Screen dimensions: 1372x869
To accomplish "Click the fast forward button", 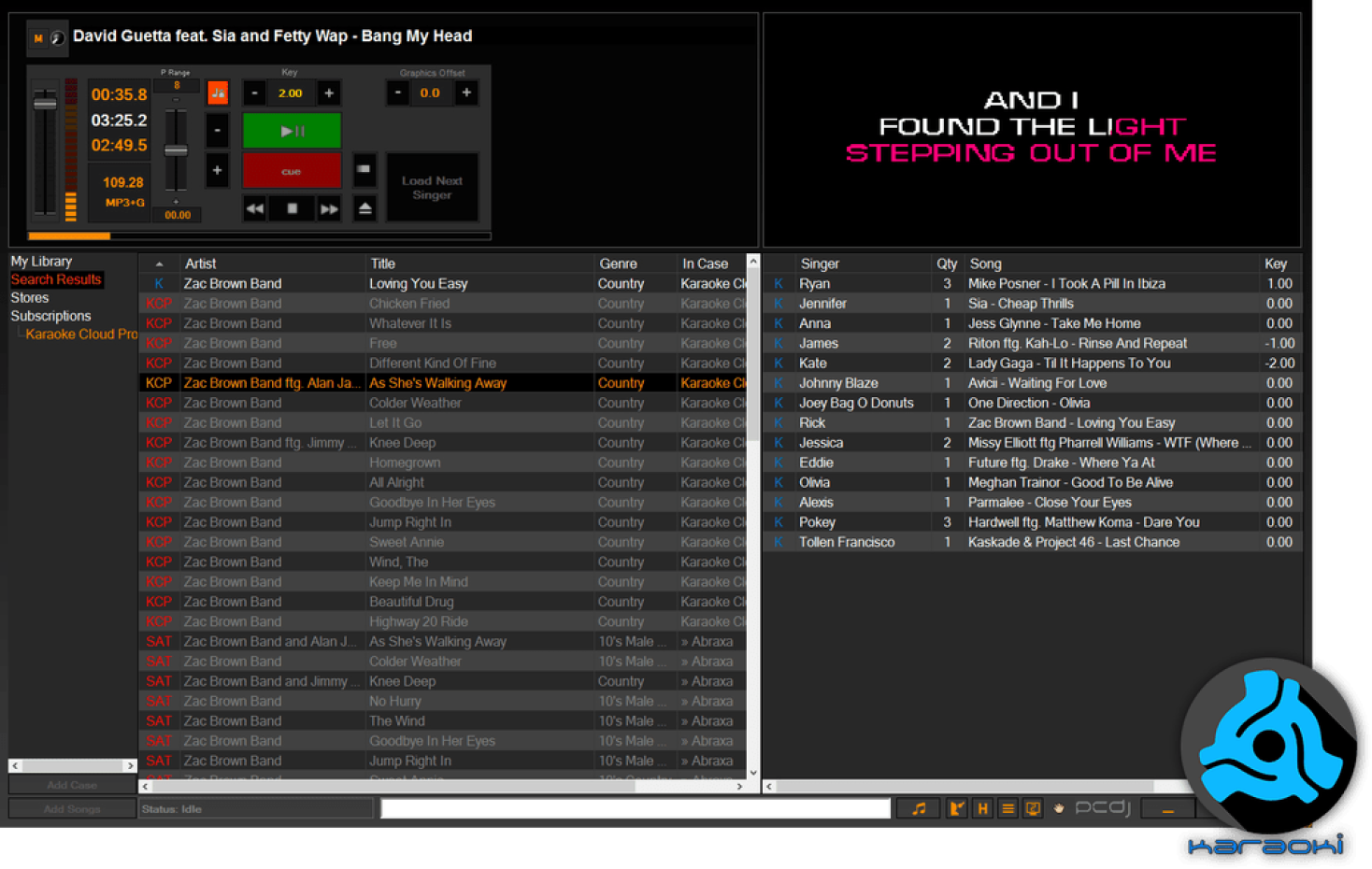I will coord(329,209).
